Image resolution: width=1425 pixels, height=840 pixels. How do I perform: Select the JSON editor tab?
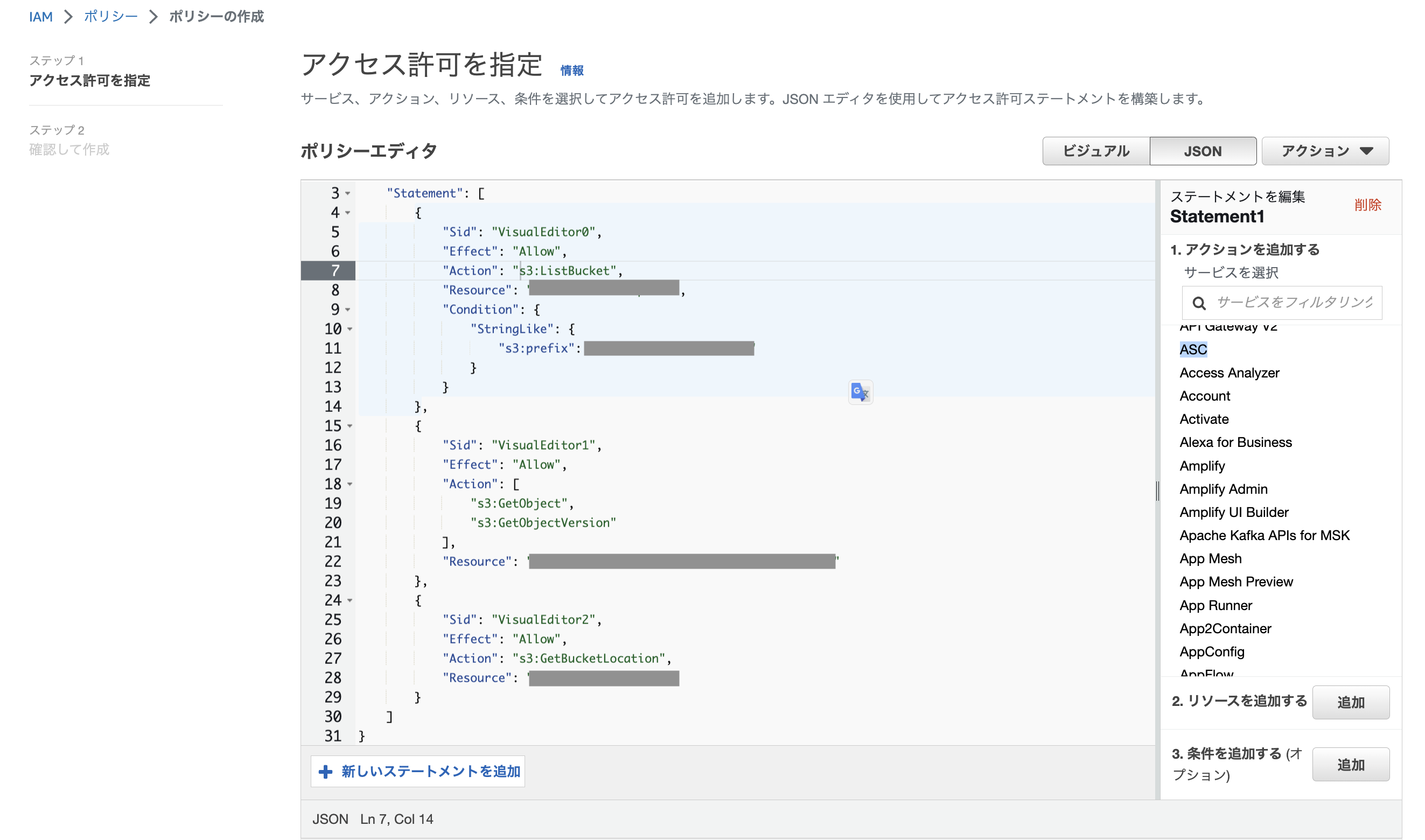1202,151
